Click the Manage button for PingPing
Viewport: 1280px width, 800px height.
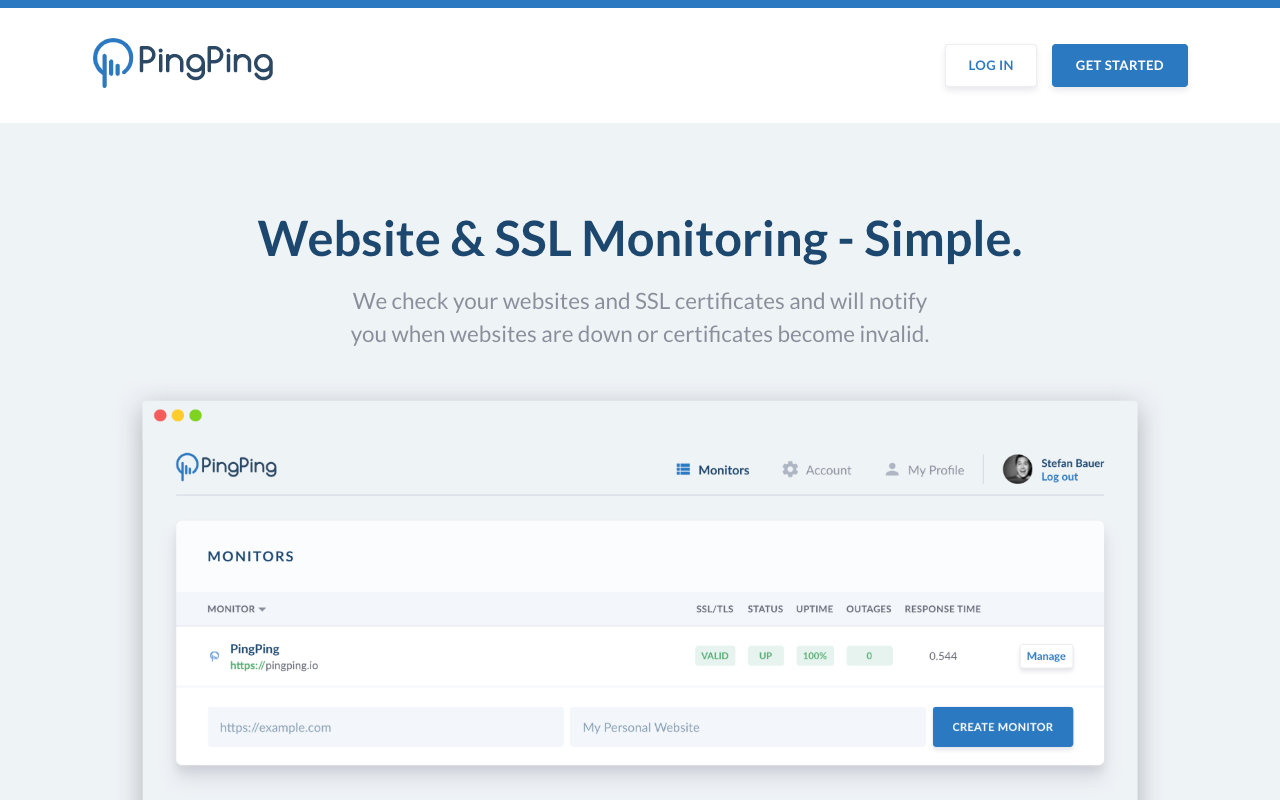coord(1046,656)
